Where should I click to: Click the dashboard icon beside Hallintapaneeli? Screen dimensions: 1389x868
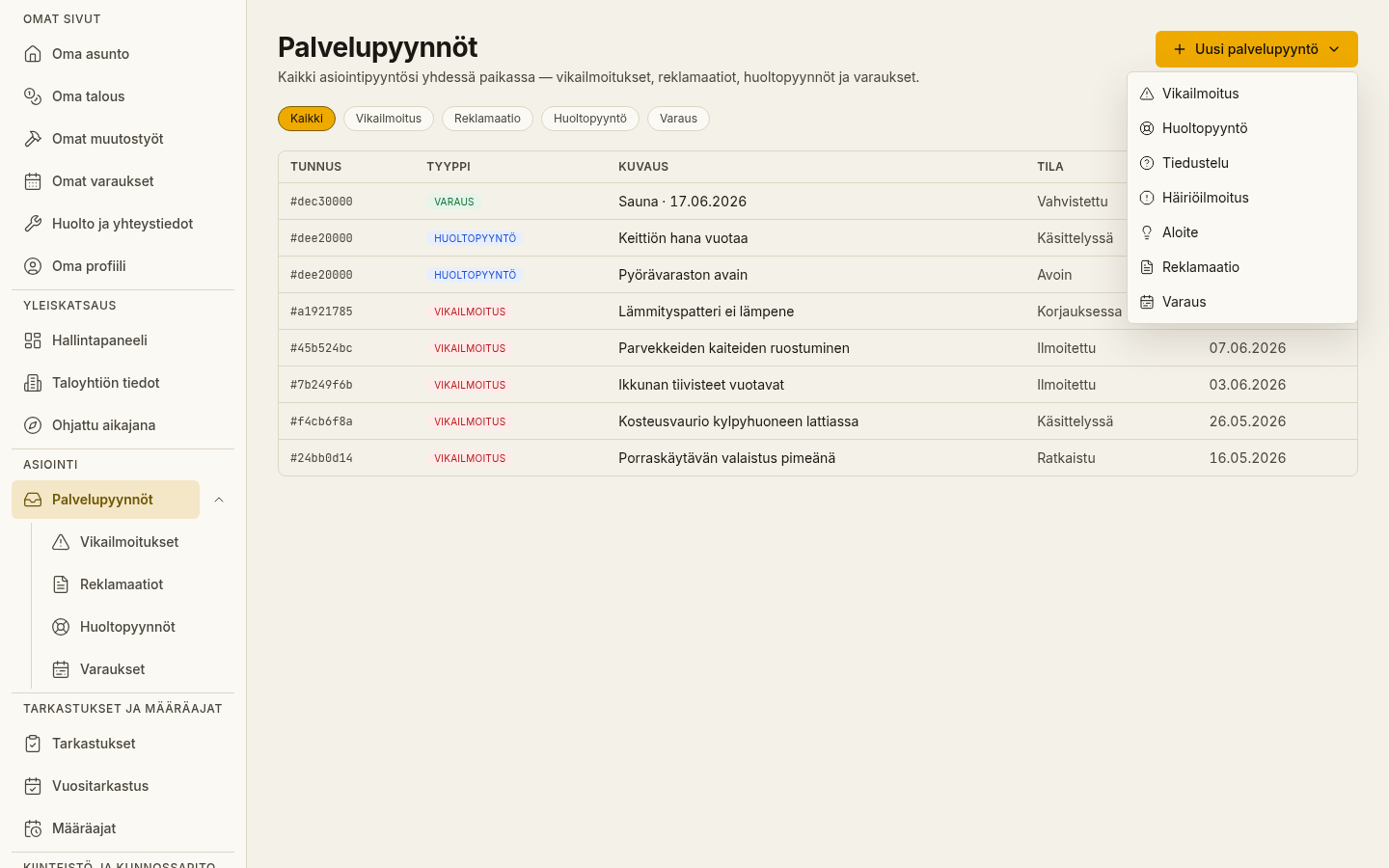point(33,340)
